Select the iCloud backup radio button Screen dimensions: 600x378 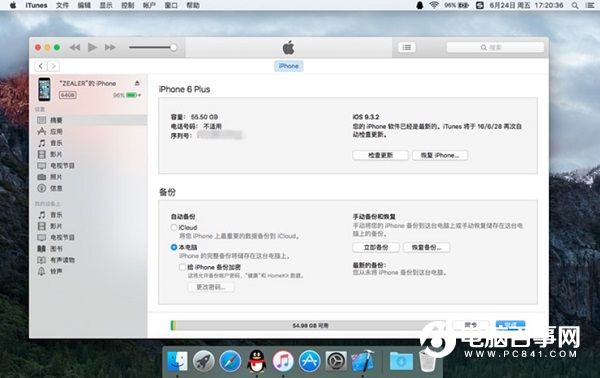pyautogui.click(x=174, y=227)
